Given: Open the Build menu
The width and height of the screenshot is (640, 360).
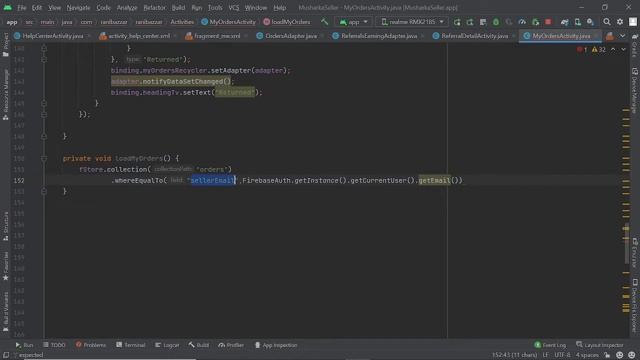Looking at the screenshot, I should [178, 8].
